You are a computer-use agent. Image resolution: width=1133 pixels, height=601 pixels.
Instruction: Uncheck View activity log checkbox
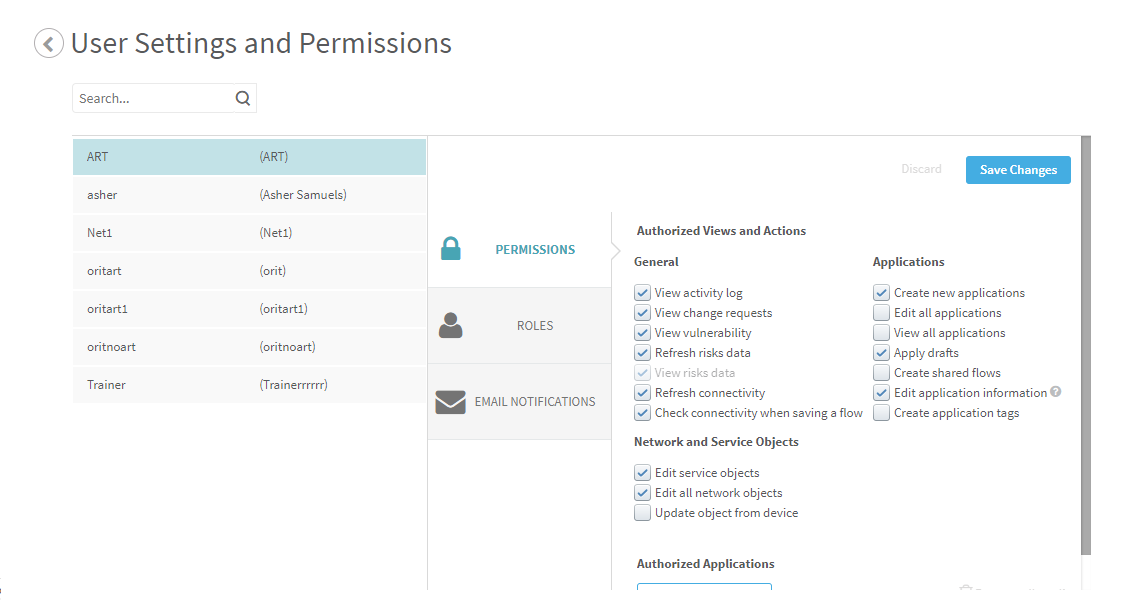[643, 293]
